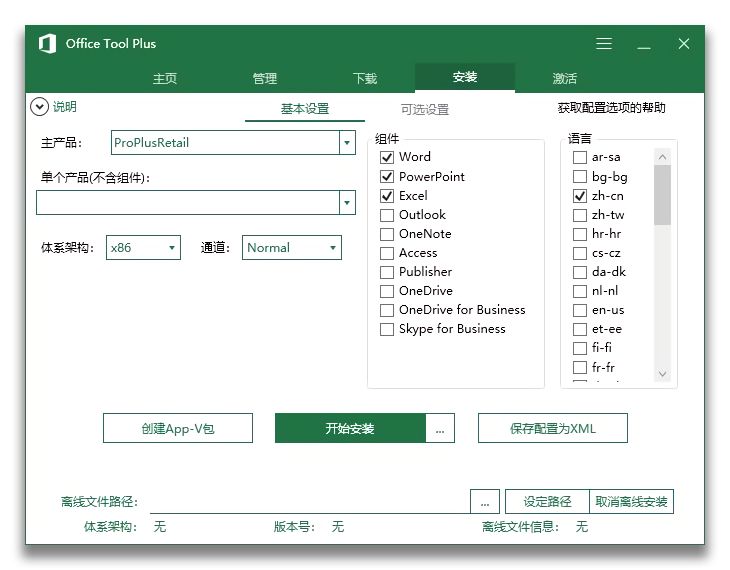Check OneDrive for Business component

pyautogui.click(x=387, y=310)
